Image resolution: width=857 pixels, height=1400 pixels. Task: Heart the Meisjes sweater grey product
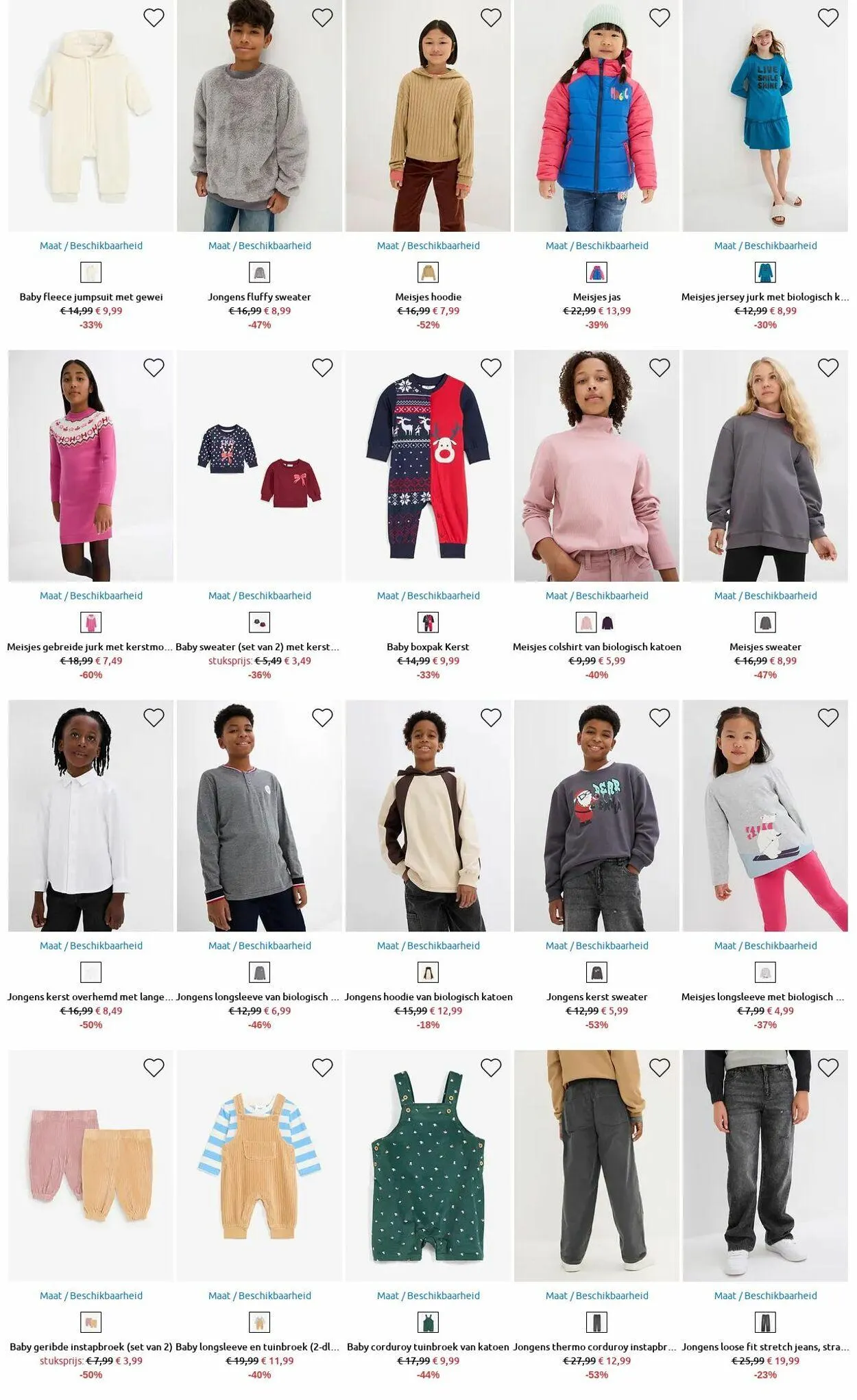[x=828, y=368]
